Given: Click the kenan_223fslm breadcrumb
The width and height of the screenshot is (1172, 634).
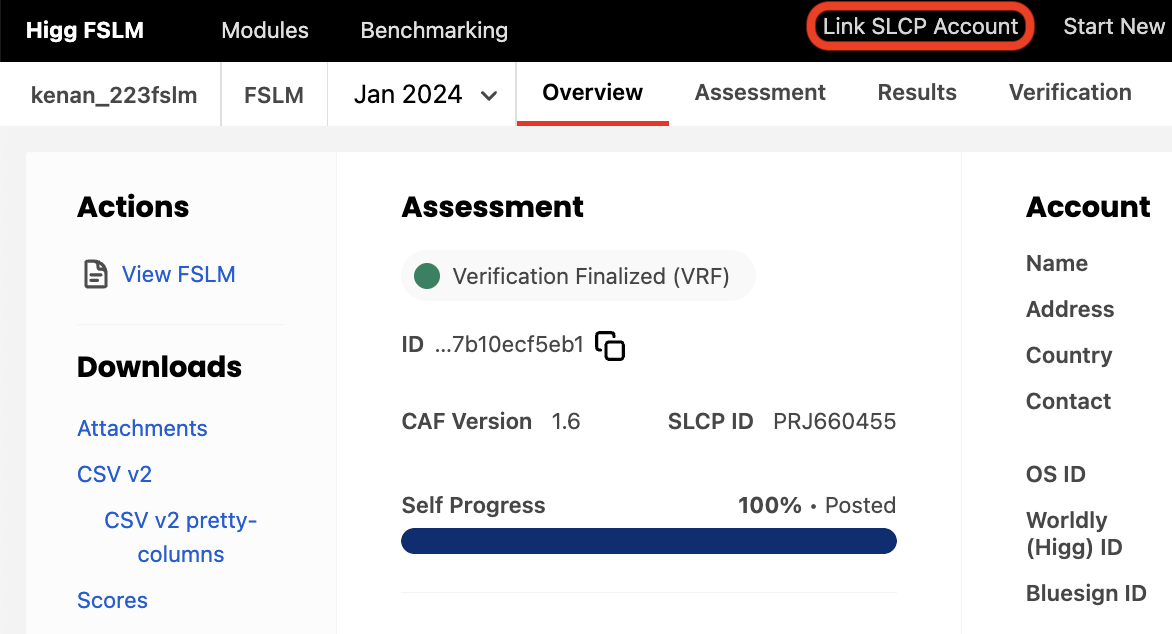Looking at the screenshot, I should tap(114, 95).
